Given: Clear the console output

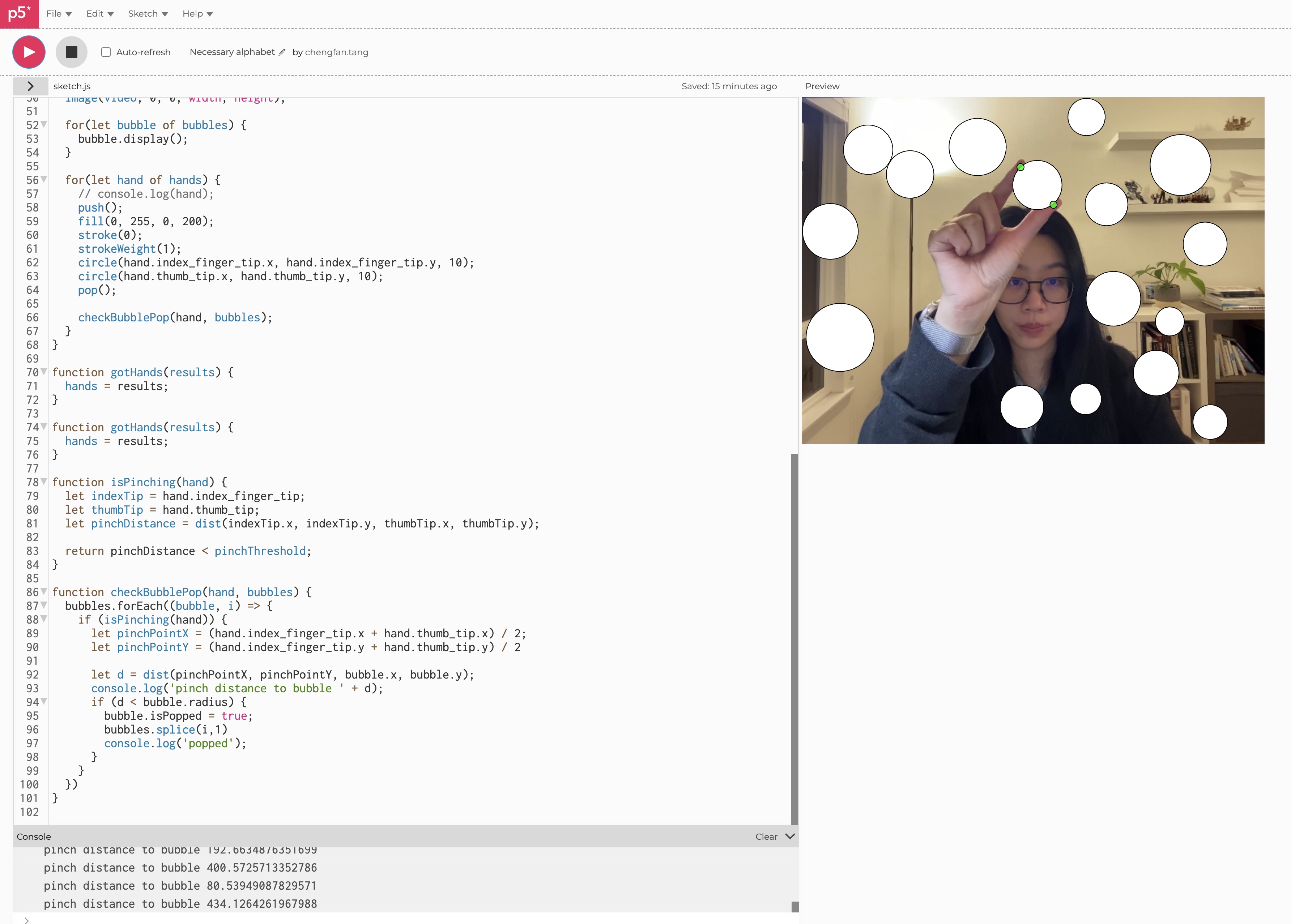Looking at the screenshot, I should pyautogui.click(x=766, y=837).
